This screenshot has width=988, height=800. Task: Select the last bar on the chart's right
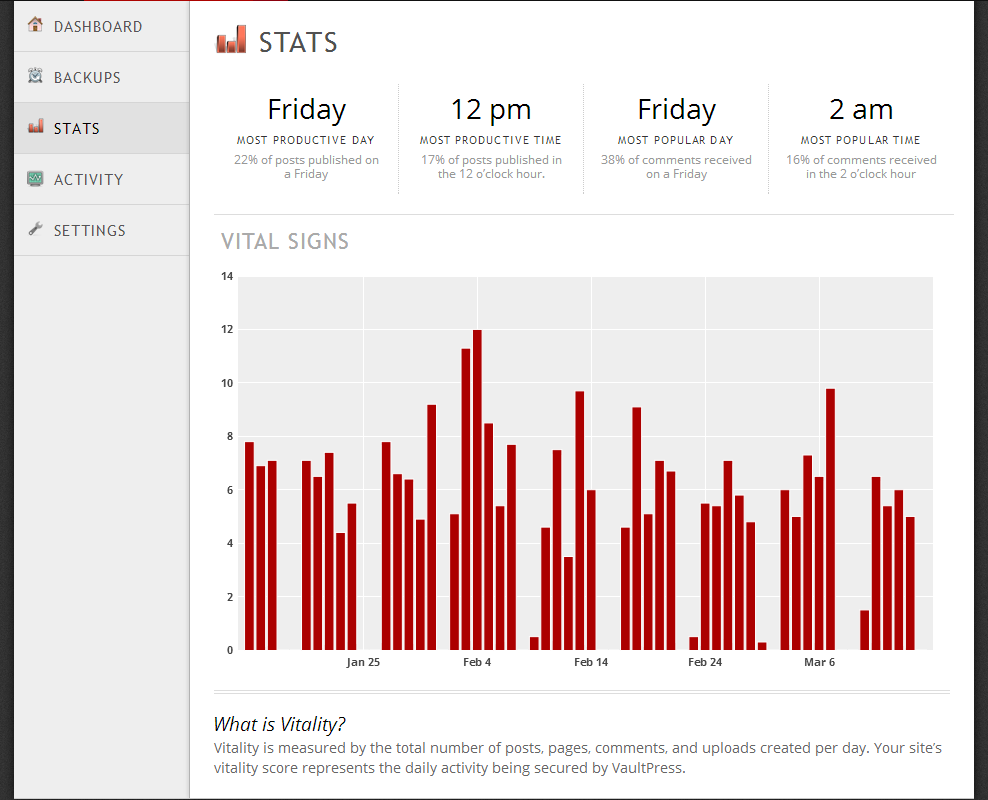[910, 583]
